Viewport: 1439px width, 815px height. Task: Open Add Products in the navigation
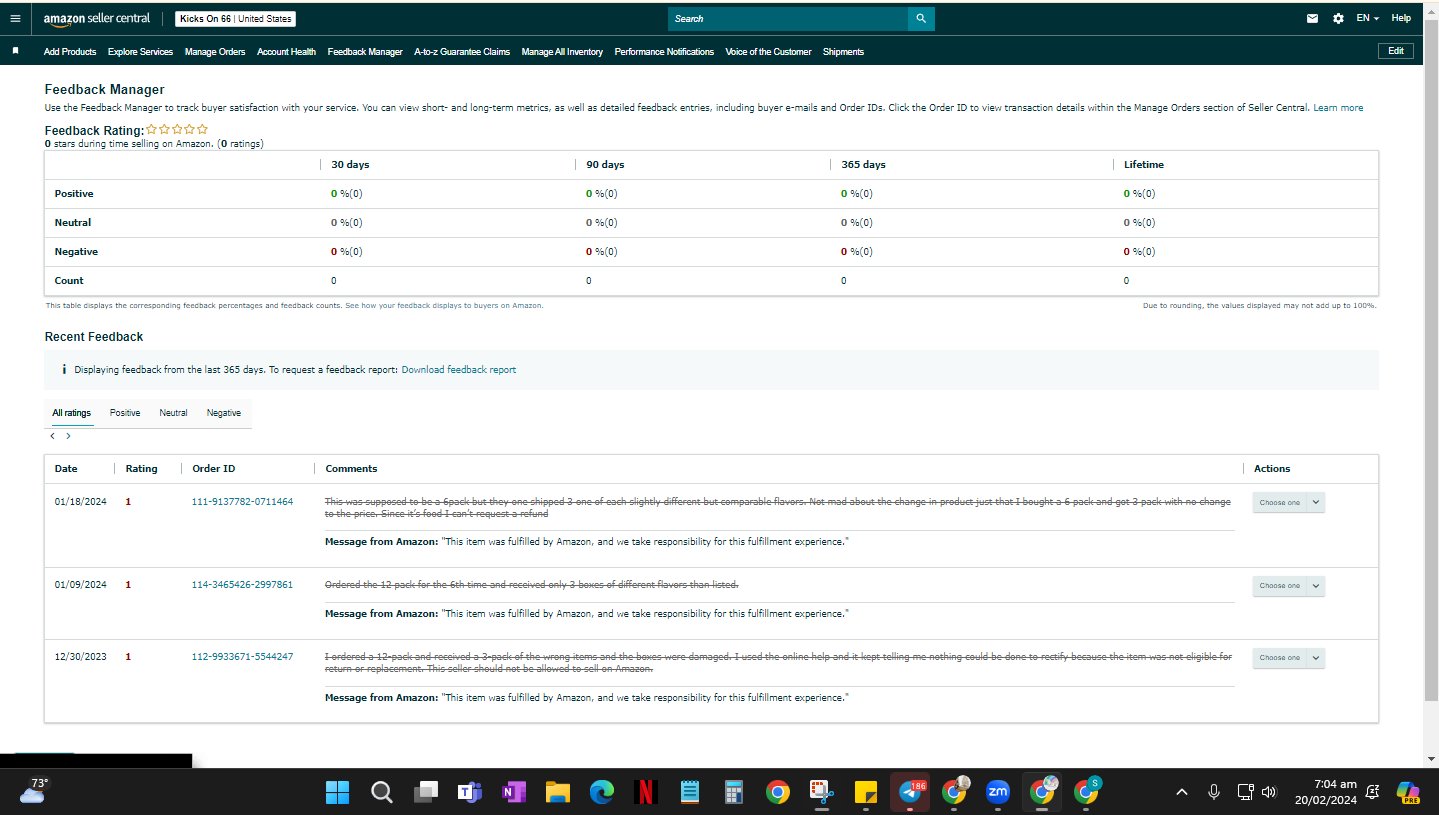70,52
